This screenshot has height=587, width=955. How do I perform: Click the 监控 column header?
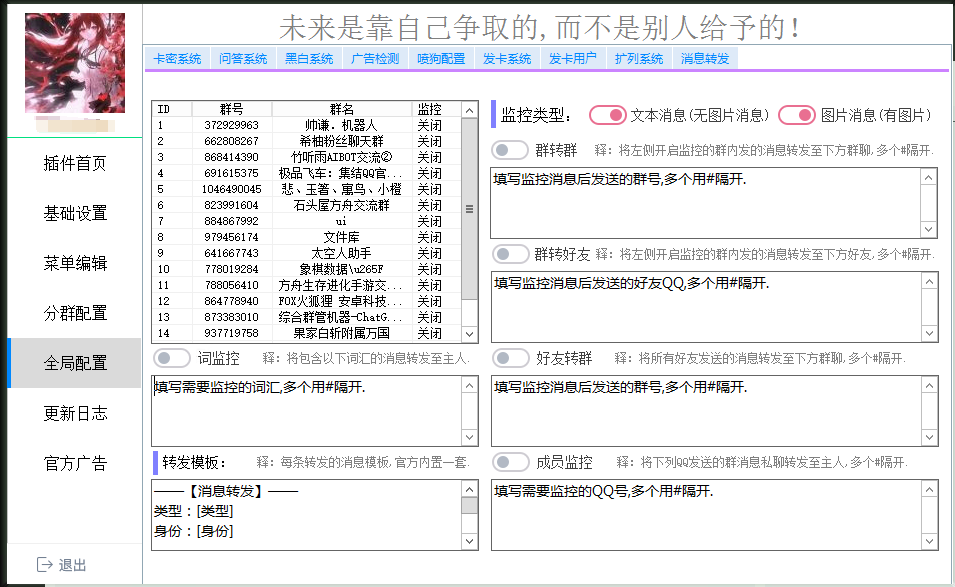pos(429,109)
